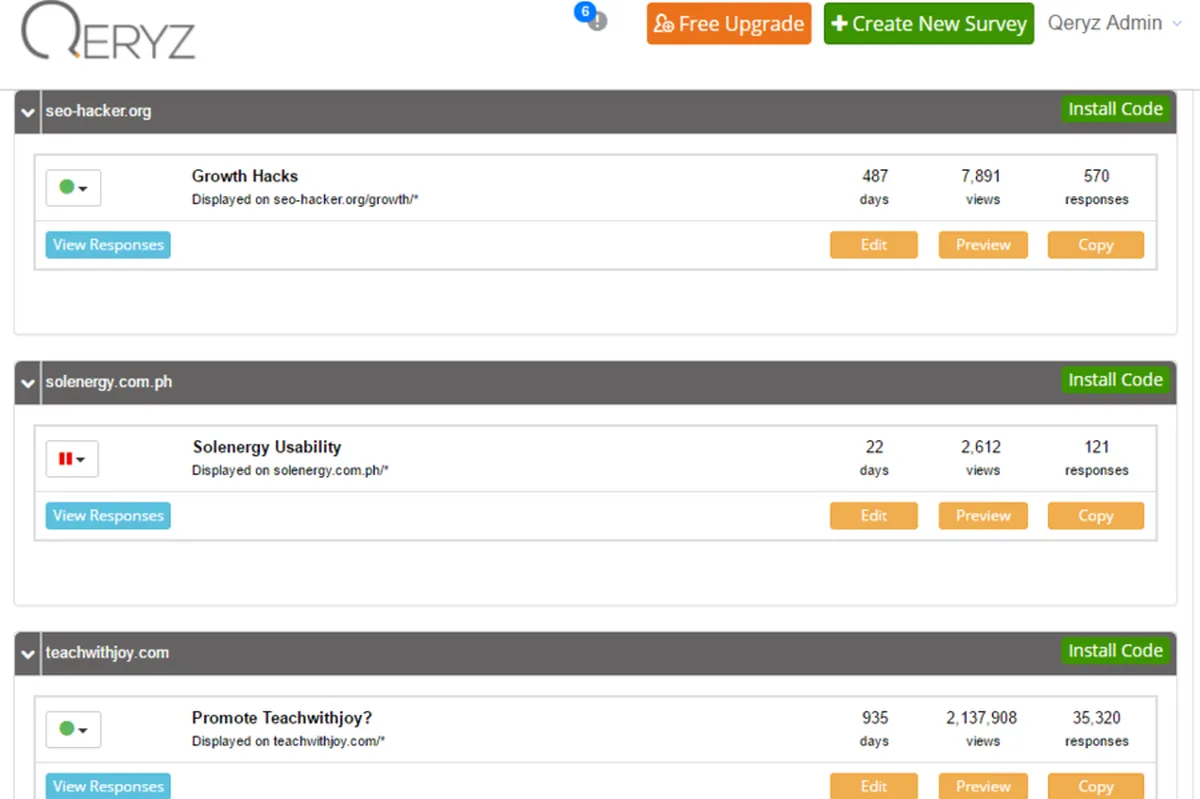View responses for Solenergy Usability survey
Viewport: 1200px width, 799px height.
(x=108, y=516)
